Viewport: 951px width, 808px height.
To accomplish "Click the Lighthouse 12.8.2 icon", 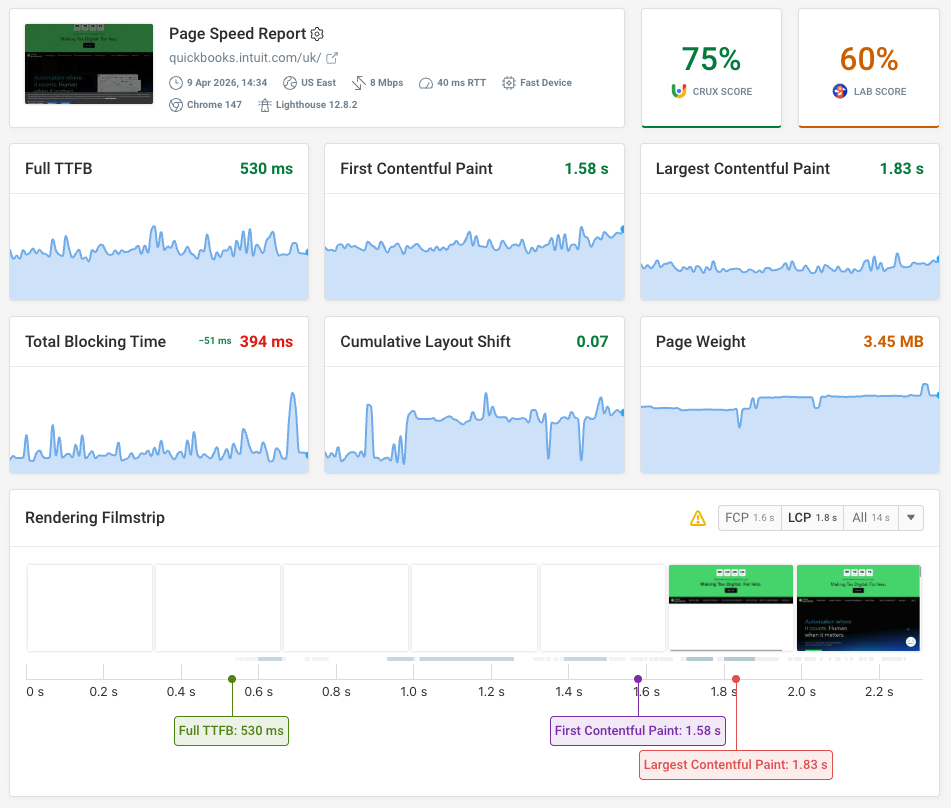I will pyautogui.click(x=266, y=104).
